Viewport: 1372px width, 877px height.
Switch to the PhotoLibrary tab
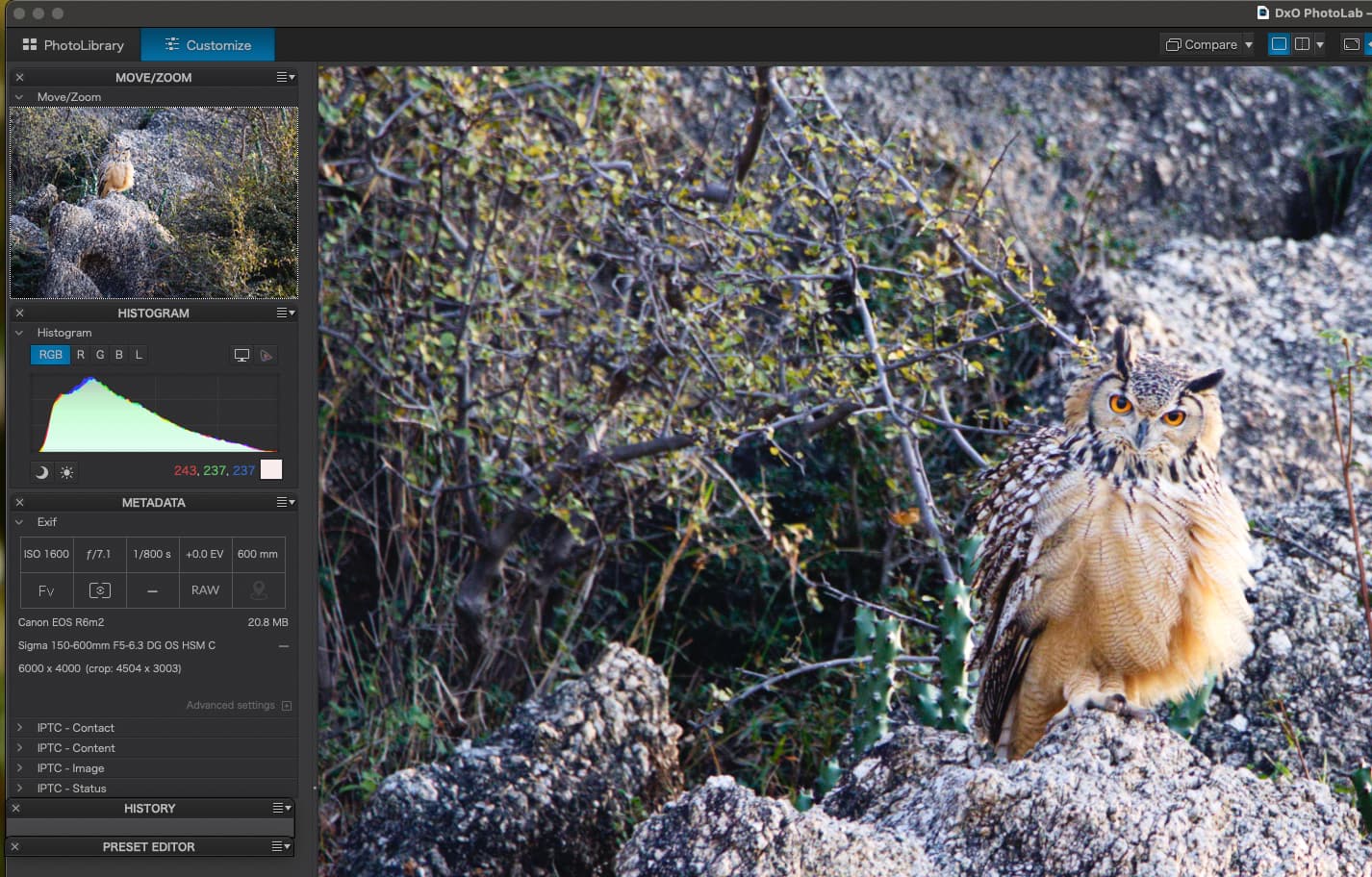tap(73, 44)
